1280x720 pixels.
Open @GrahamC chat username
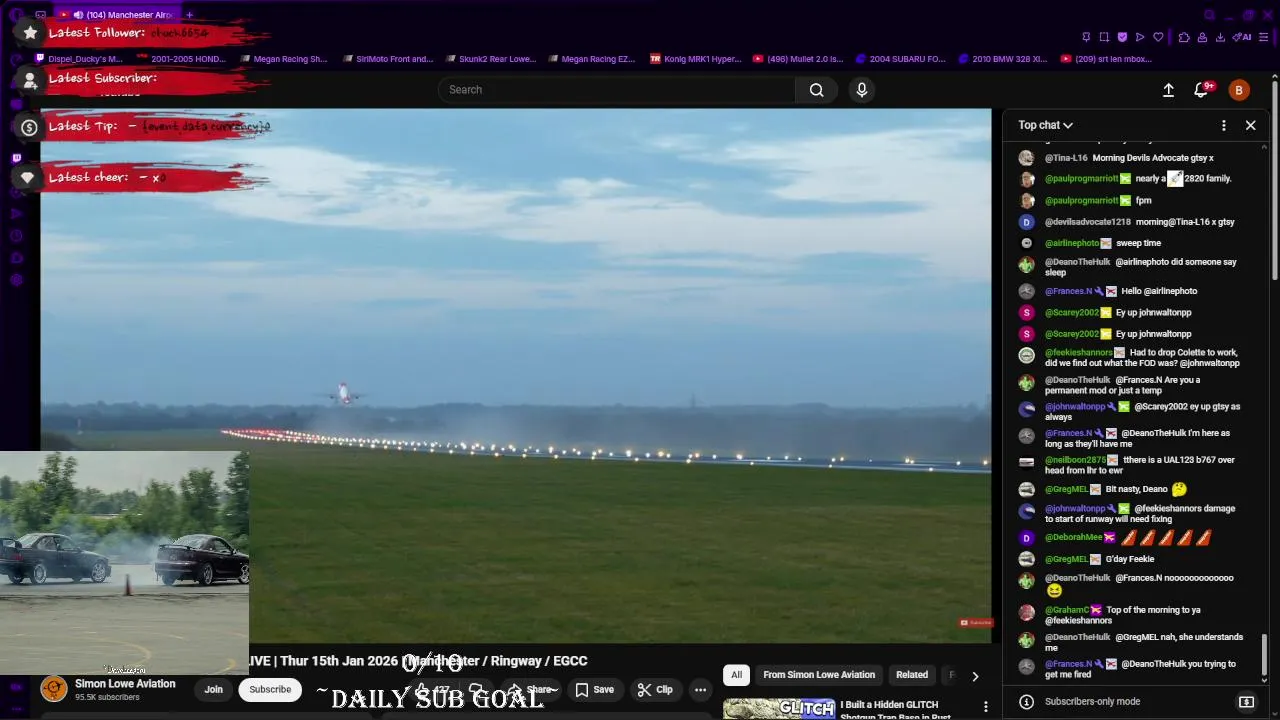1067,610
